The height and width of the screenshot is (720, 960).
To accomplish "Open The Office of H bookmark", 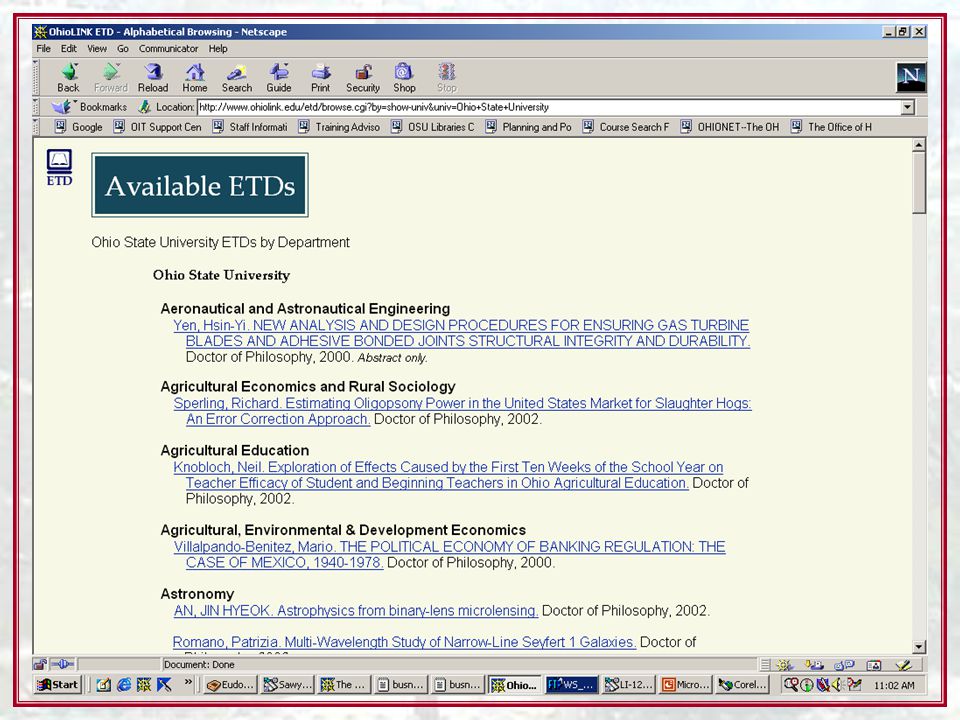I will (831, 127).
